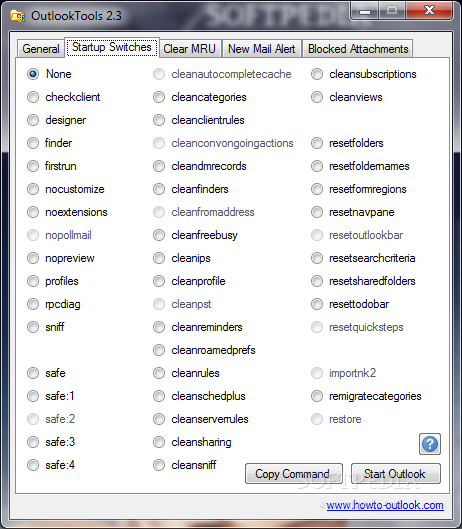Choose the cleanviews radio button
The image size is (462, 529).
(x=317, y=97)
